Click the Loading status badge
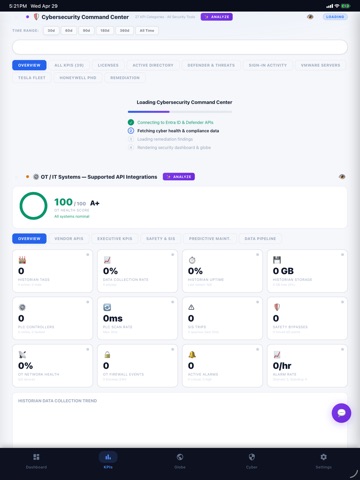 coord(335,17)
